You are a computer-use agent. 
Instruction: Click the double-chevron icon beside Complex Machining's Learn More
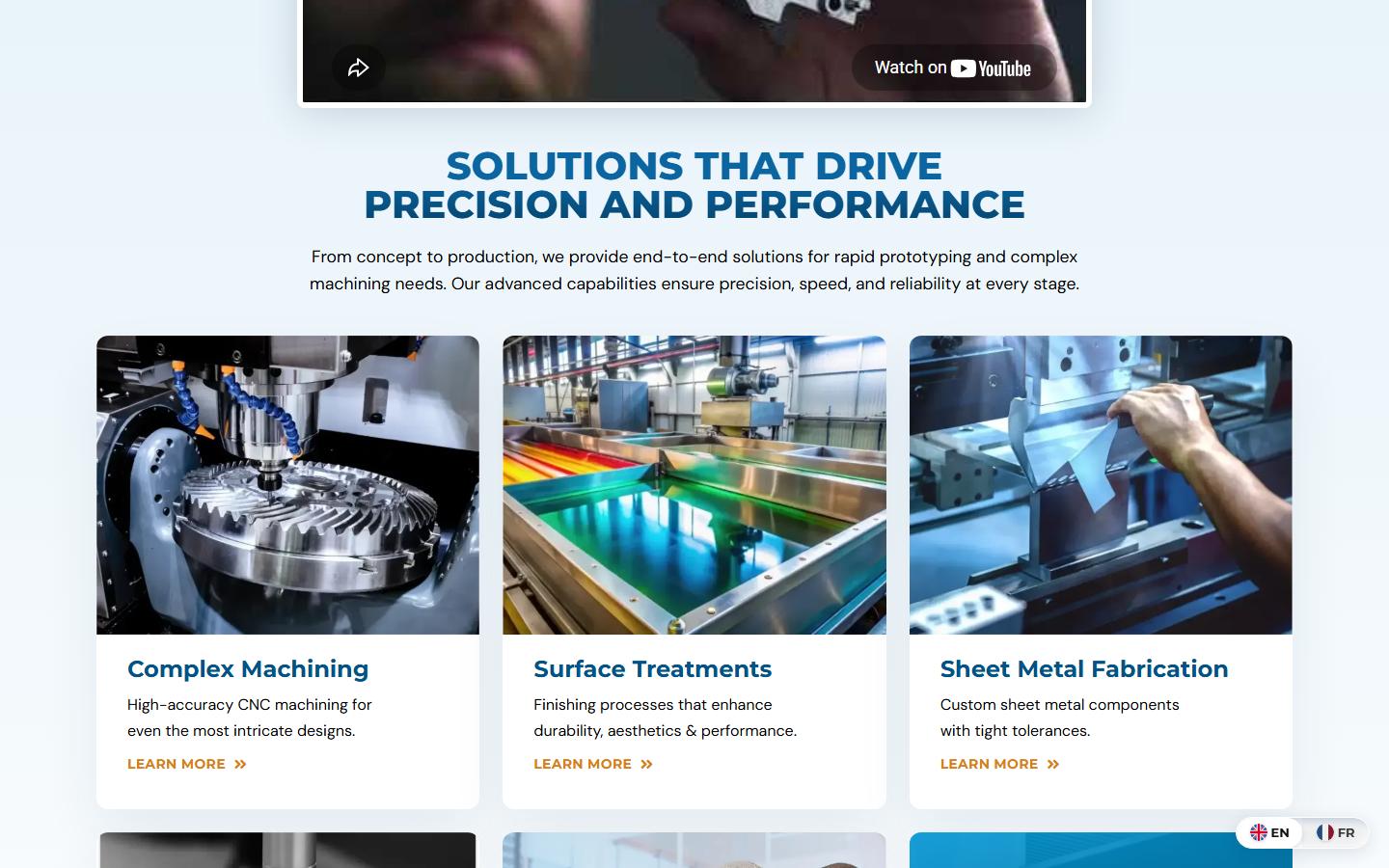tap(241, 764)
